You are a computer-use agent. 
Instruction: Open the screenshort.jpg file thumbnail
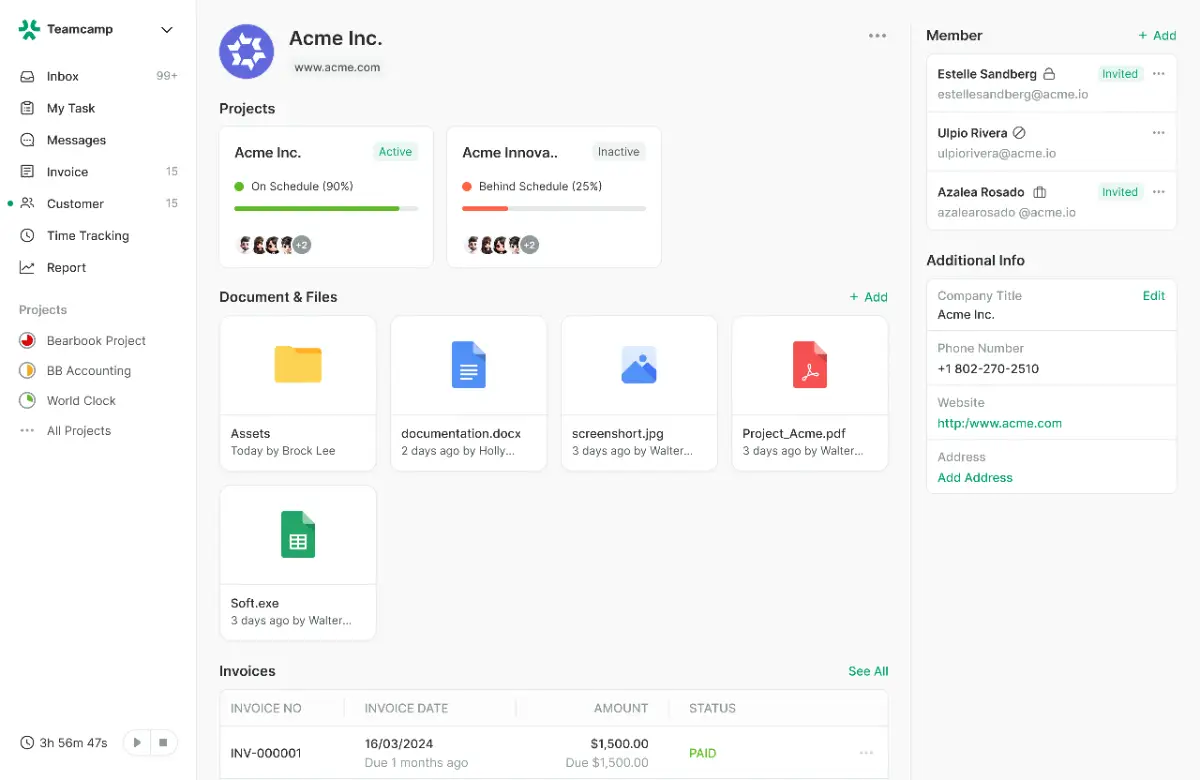tap(639, 365)
